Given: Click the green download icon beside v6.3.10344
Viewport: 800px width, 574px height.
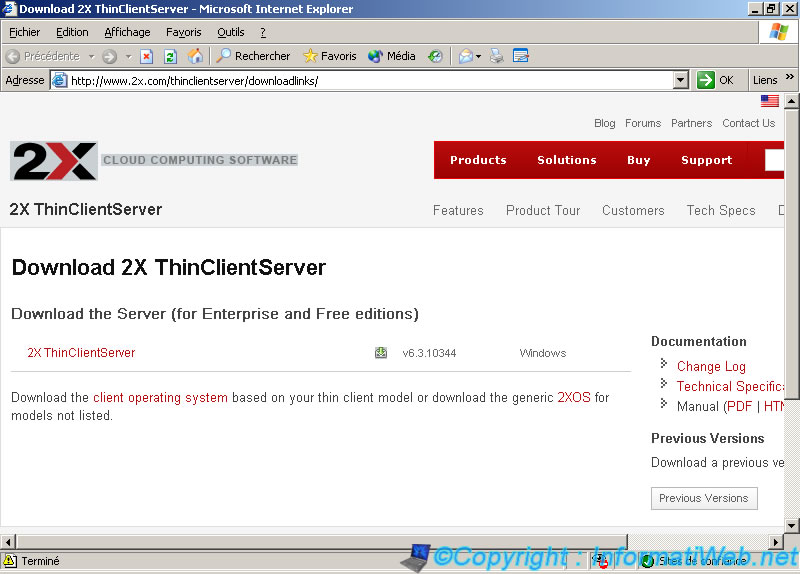Looking at the screenshot, I should [381, 353].
